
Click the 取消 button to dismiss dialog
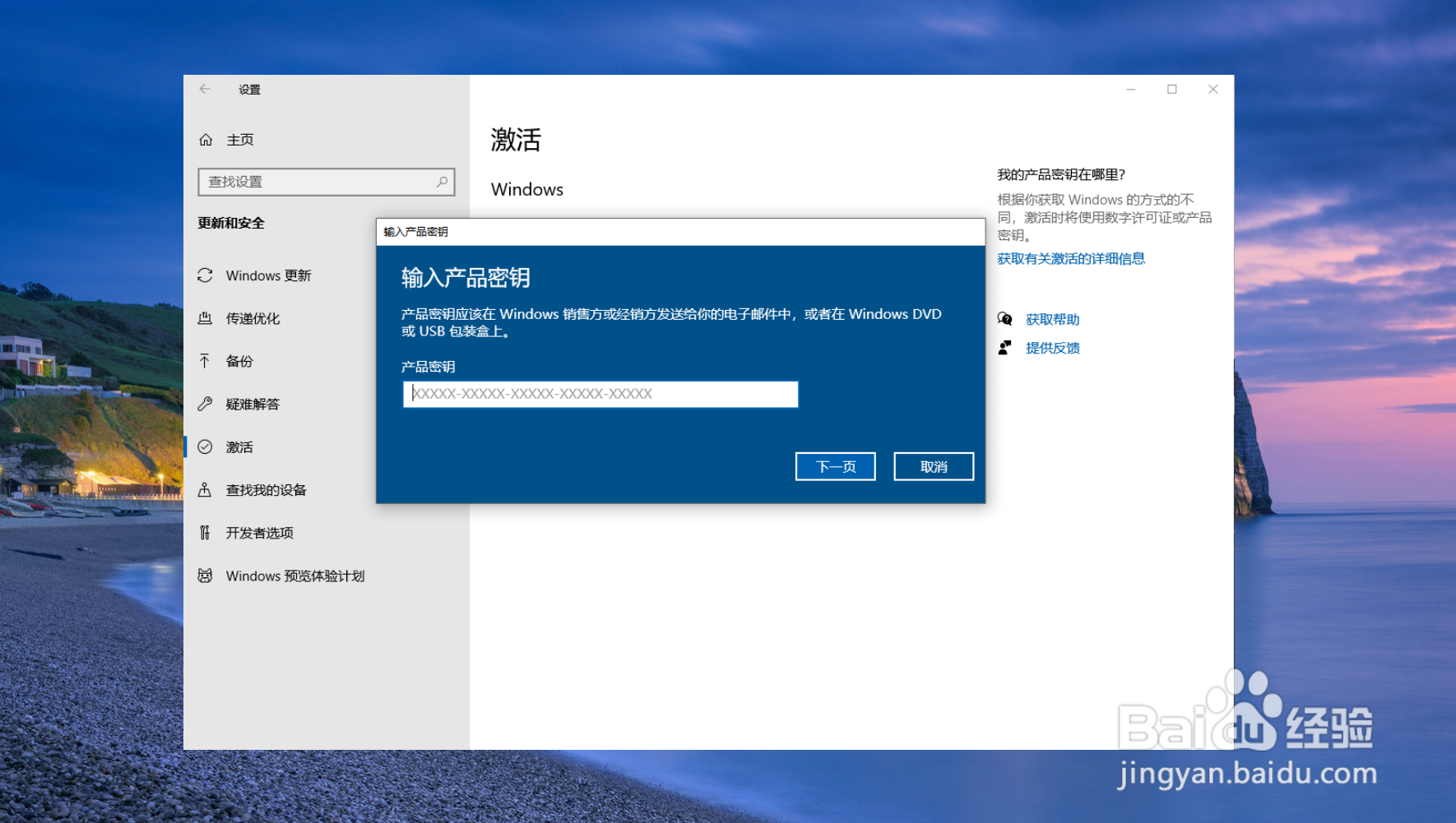pyautogui.click(x=933, y=466)
